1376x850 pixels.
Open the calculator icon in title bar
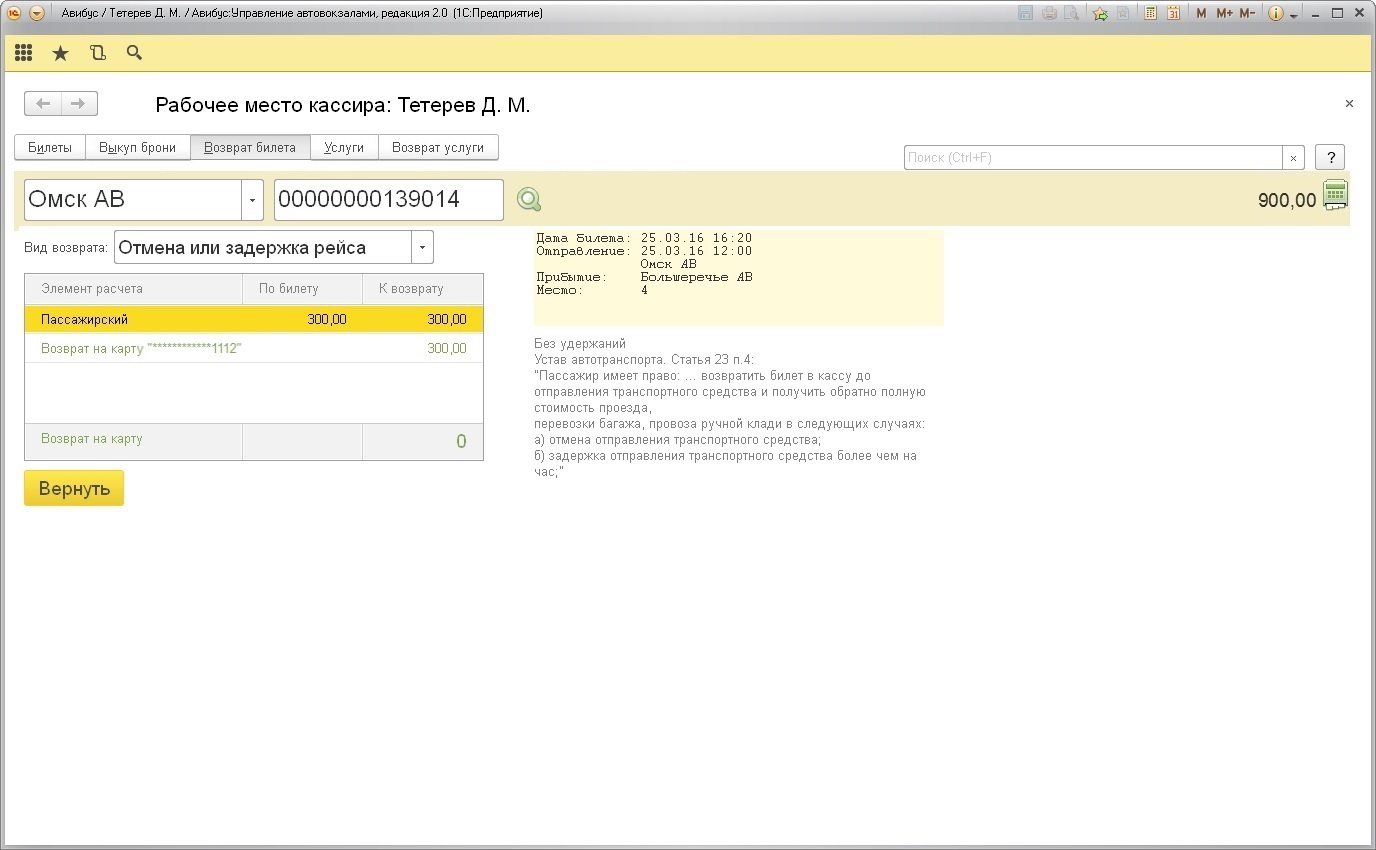1150,13
